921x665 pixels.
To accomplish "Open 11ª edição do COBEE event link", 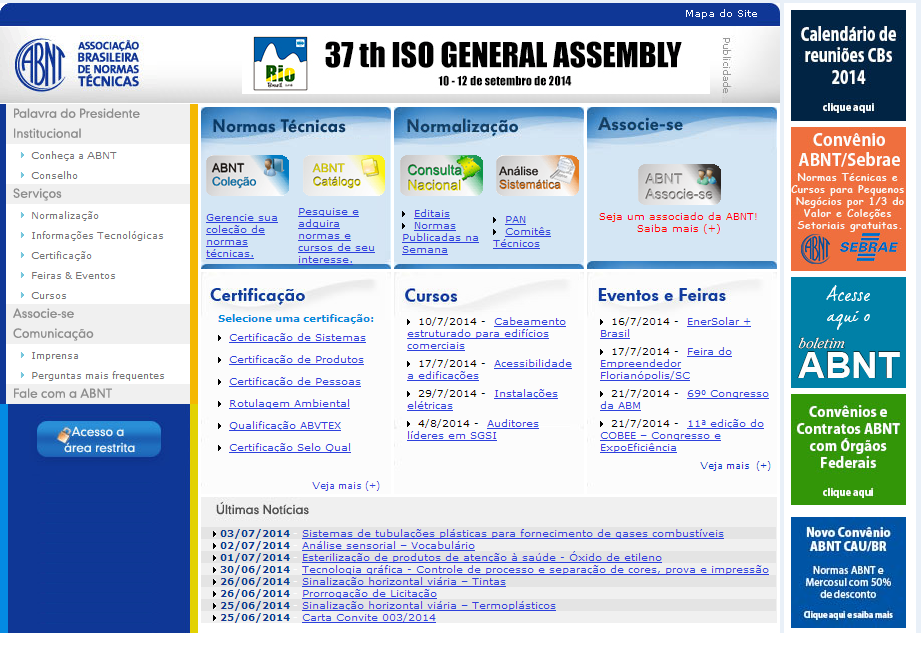I will pos(682,435).
